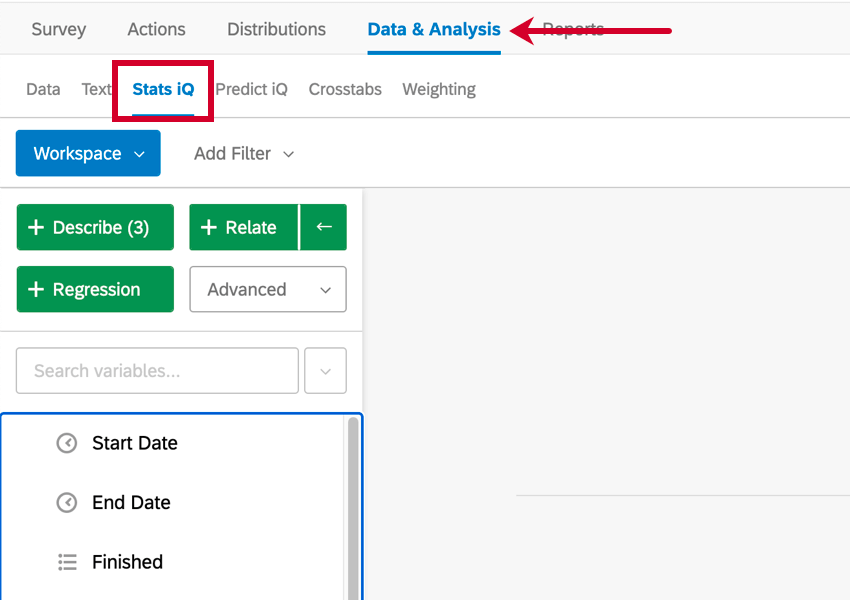This screenshot has width=850, height=600.
Task: Click the plus icon on the Regression button
Action: tap(35, 289)
